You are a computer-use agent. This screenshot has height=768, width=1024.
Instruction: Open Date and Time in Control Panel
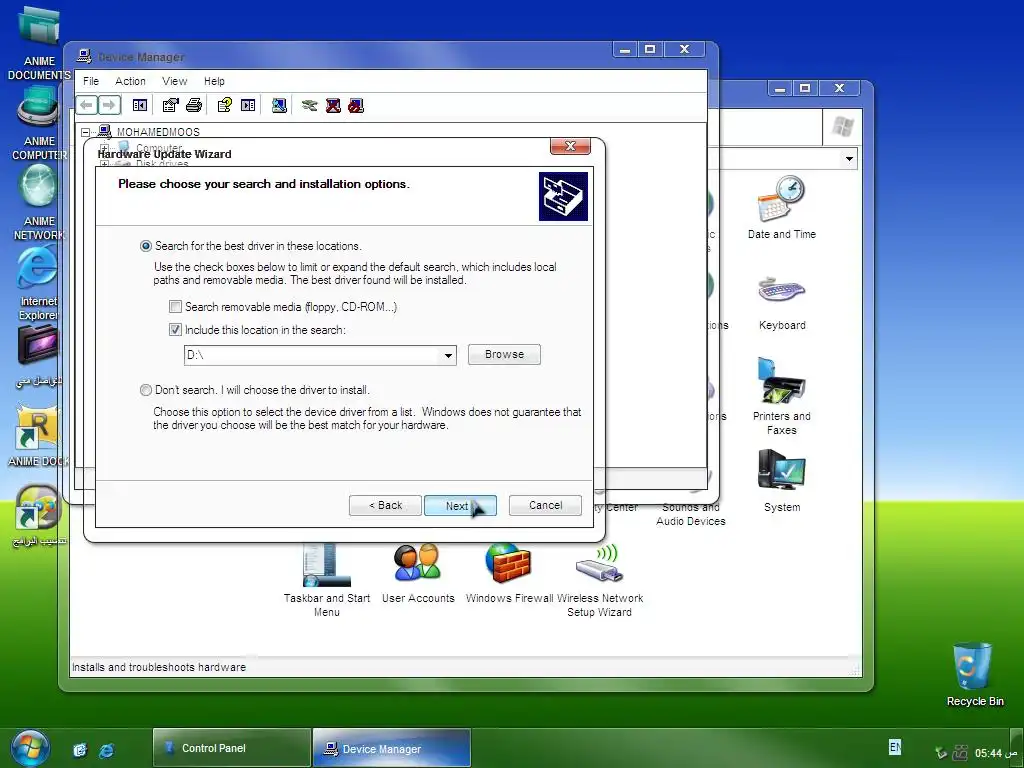[782, 208]
